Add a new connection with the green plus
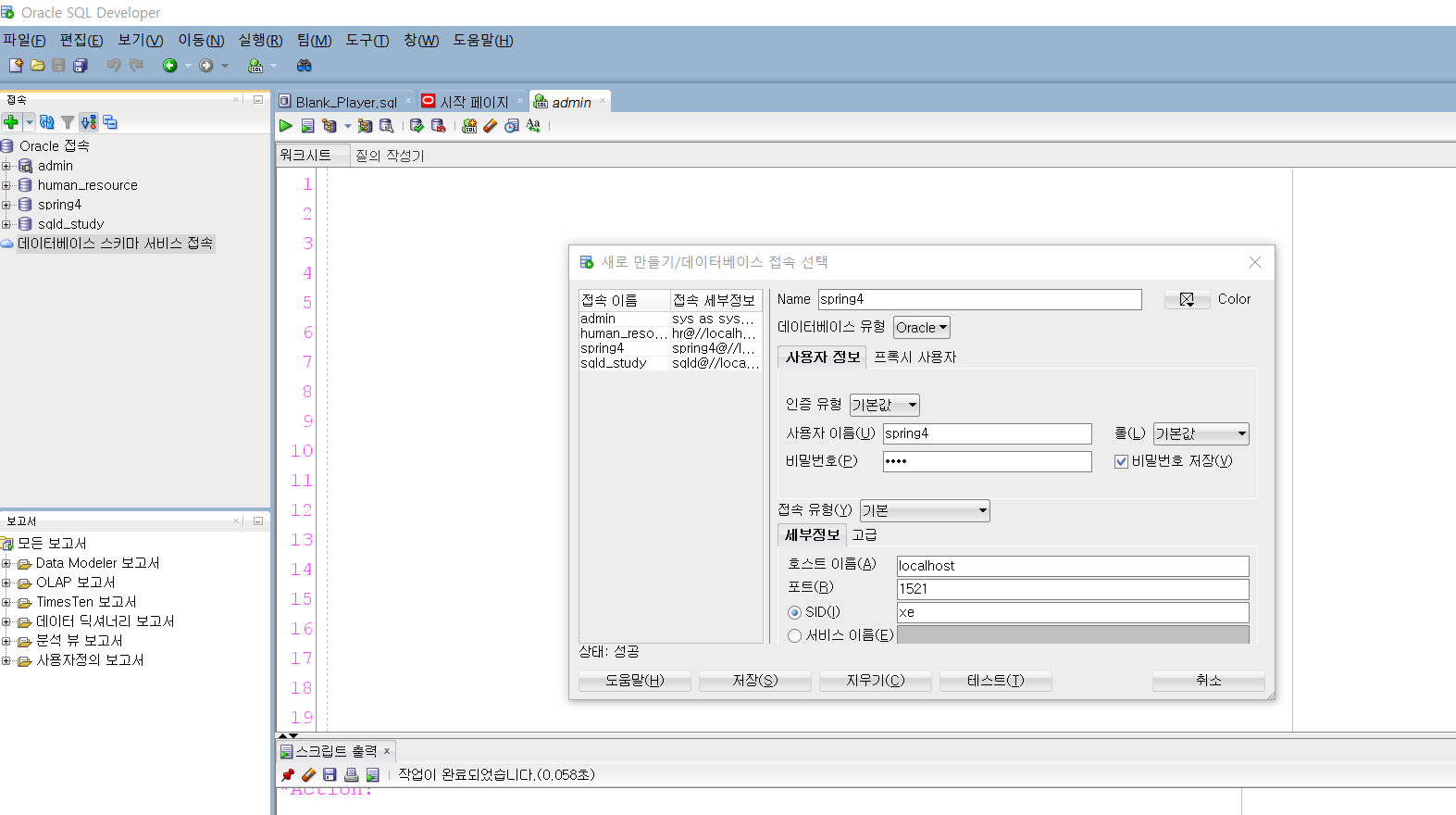 pyautogui.click(x=11, y=122)
